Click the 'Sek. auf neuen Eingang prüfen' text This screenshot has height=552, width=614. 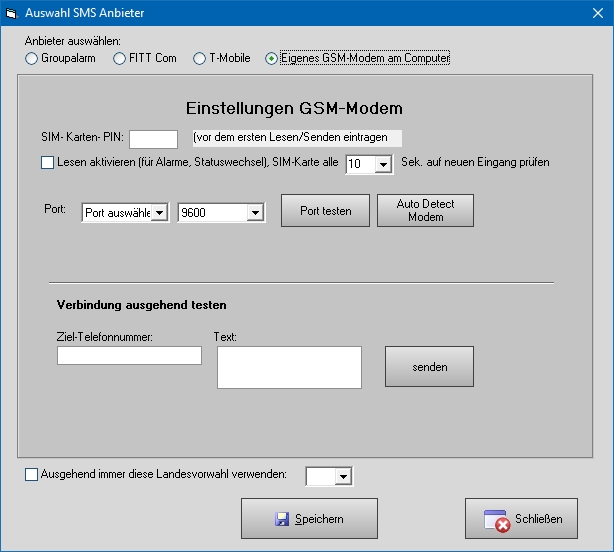475,162
